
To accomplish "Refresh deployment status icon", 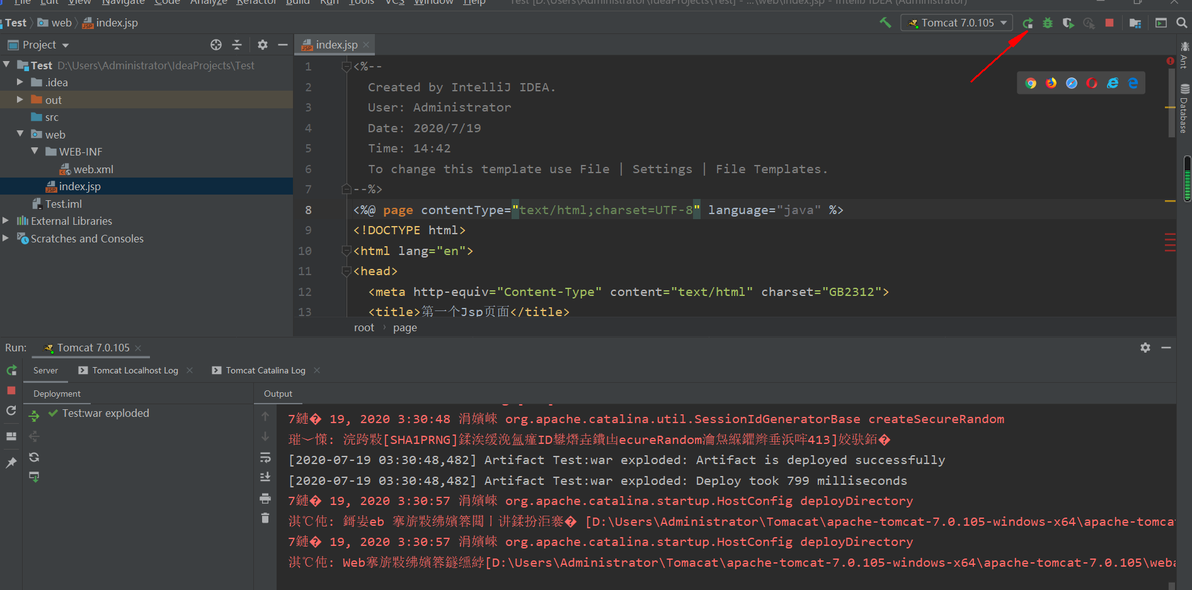I will [x=33, y=457].
